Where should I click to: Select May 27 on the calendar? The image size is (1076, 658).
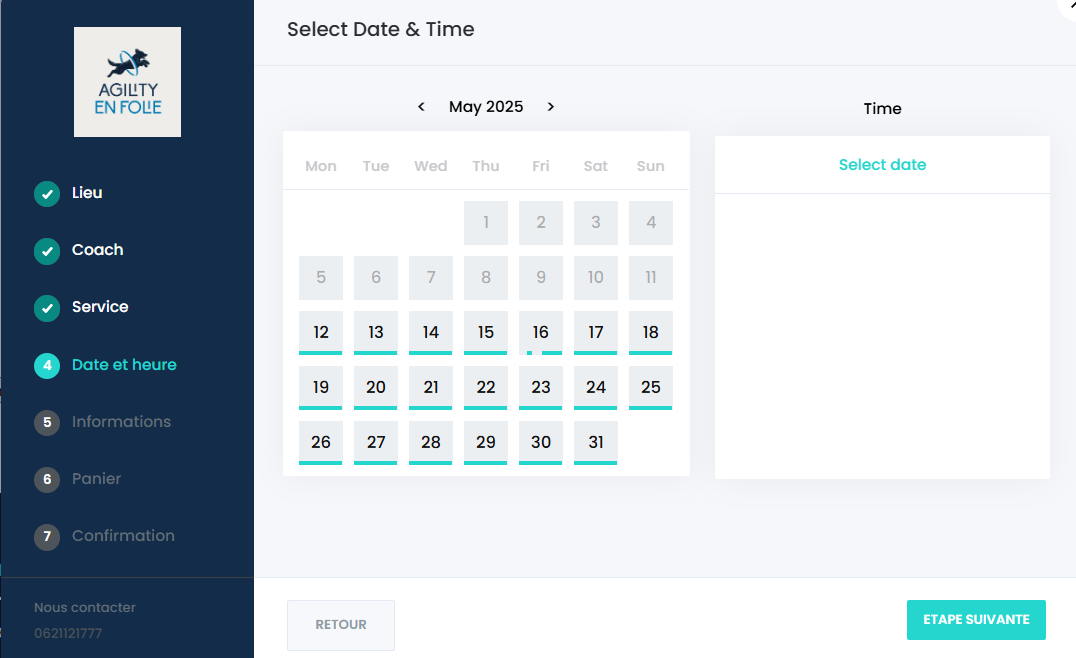(x=375, y=443)
